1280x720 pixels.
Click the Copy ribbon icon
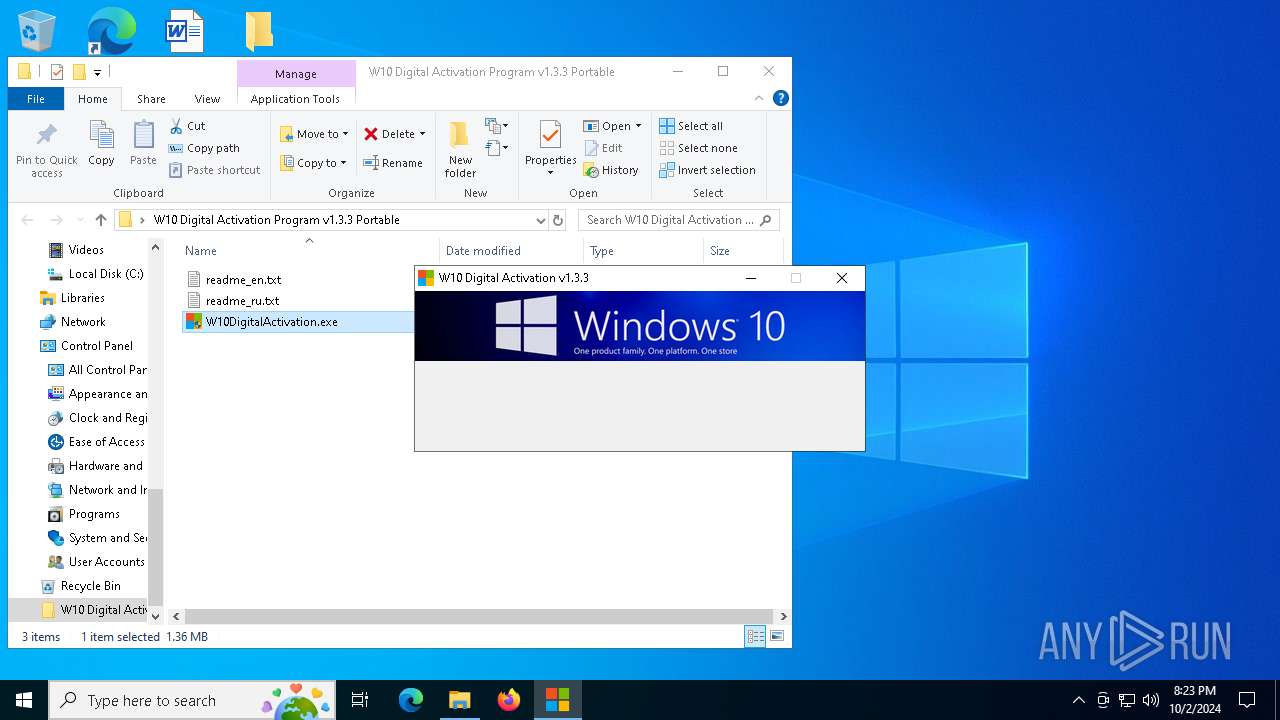point(101,143)
